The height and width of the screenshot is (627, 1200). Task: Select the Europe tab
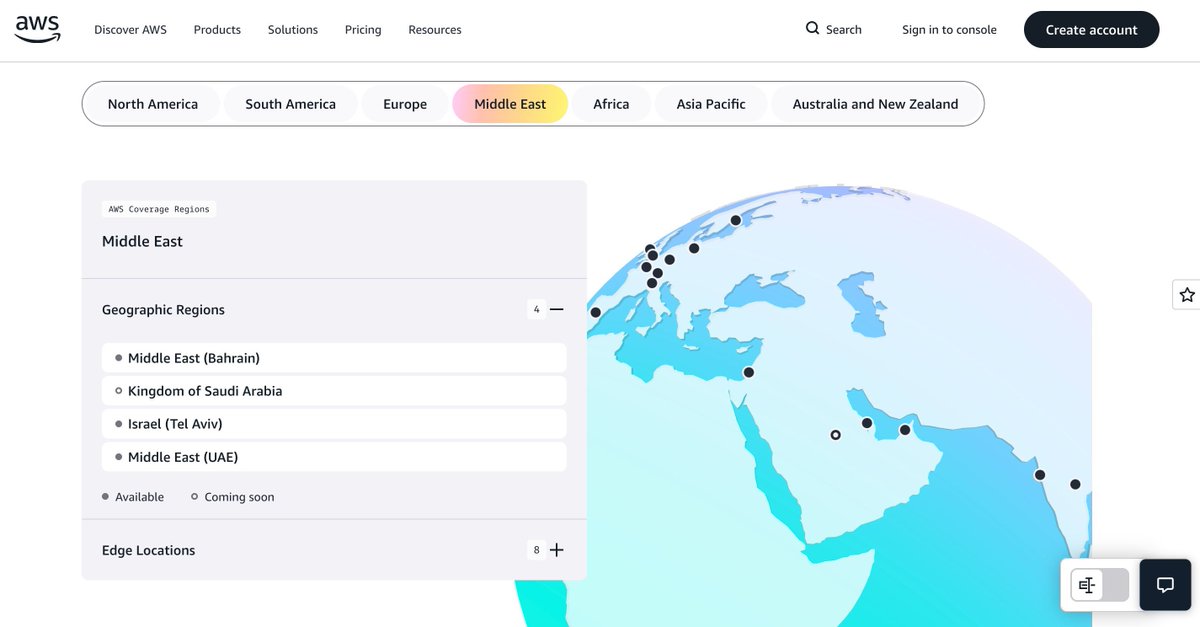coord(405,104)
